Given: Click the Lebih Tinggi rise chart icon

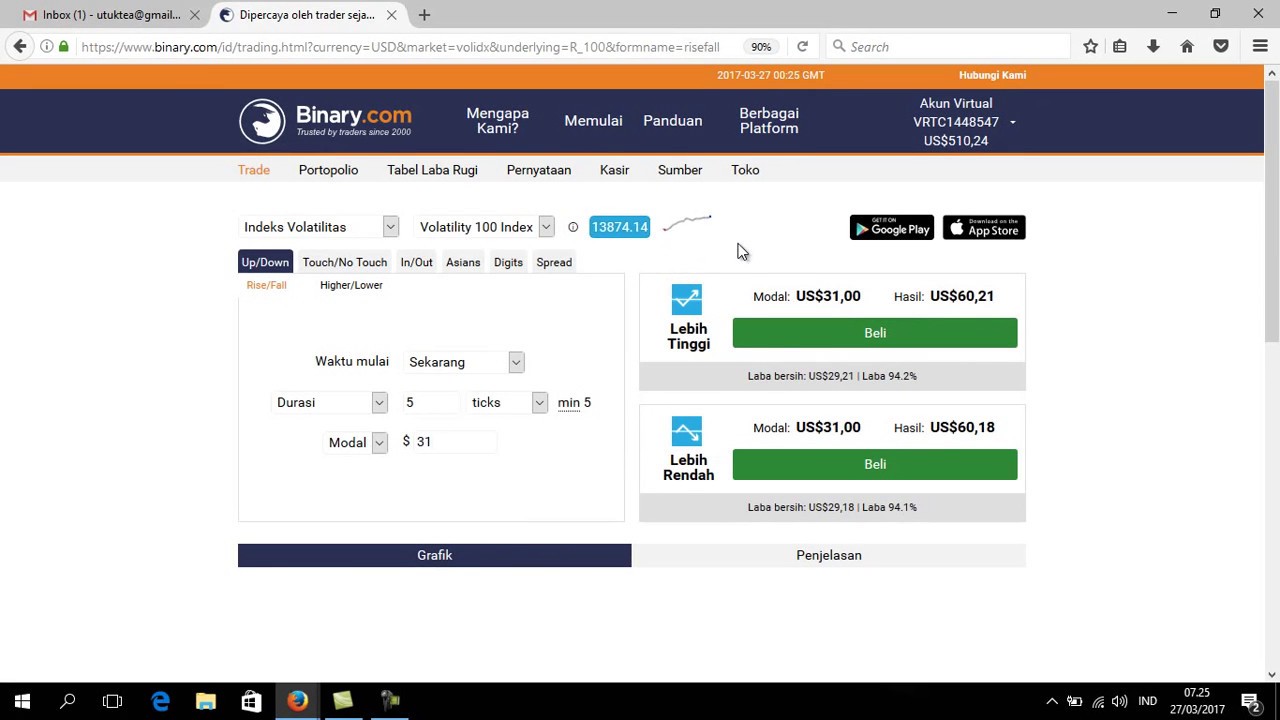Looking at the screenshot, I should pos(687,299).
